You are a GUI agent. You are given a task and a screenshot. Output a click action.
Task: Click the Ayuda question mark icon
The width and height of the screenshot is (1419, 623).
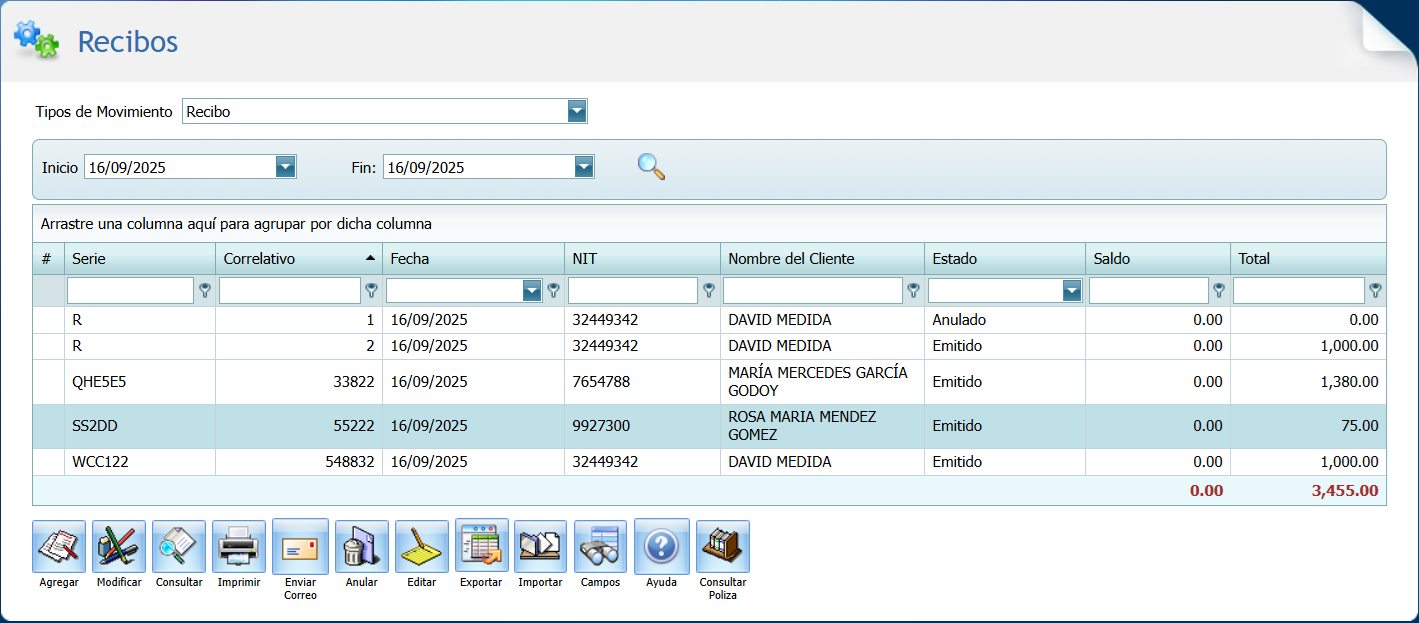pos(661,546)
